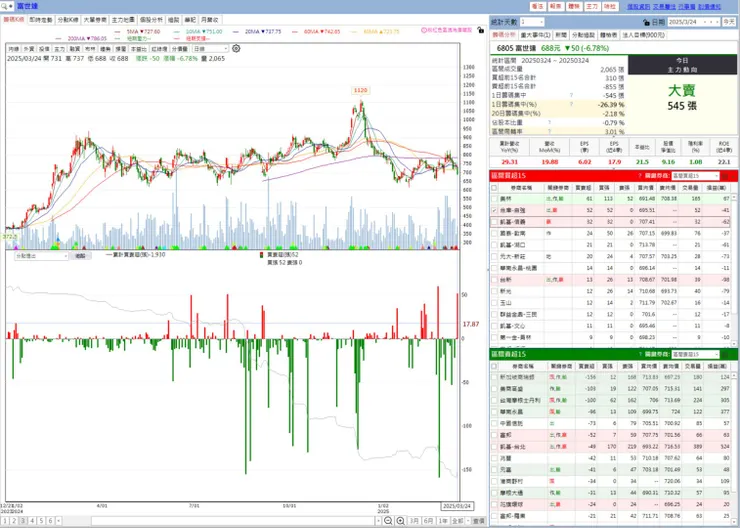
Task: Click the 主力 button in top bar
Action: [592, 7]
